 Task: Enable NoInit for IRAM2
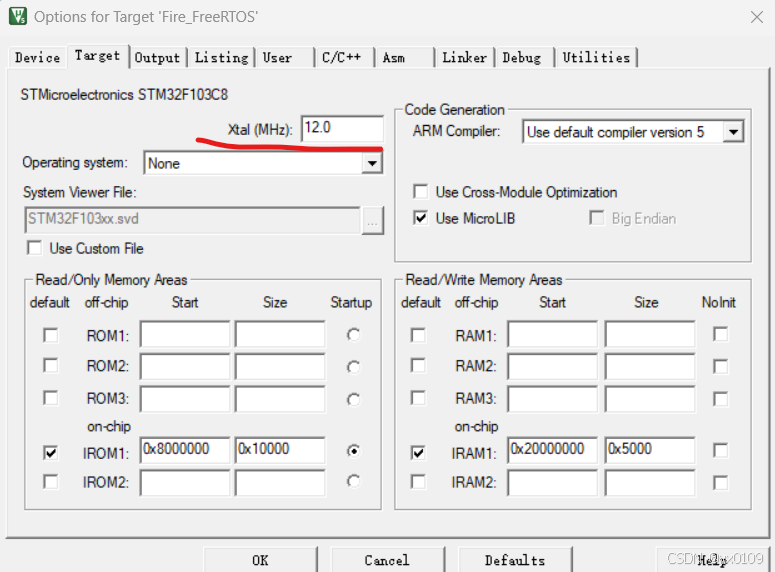721,483
